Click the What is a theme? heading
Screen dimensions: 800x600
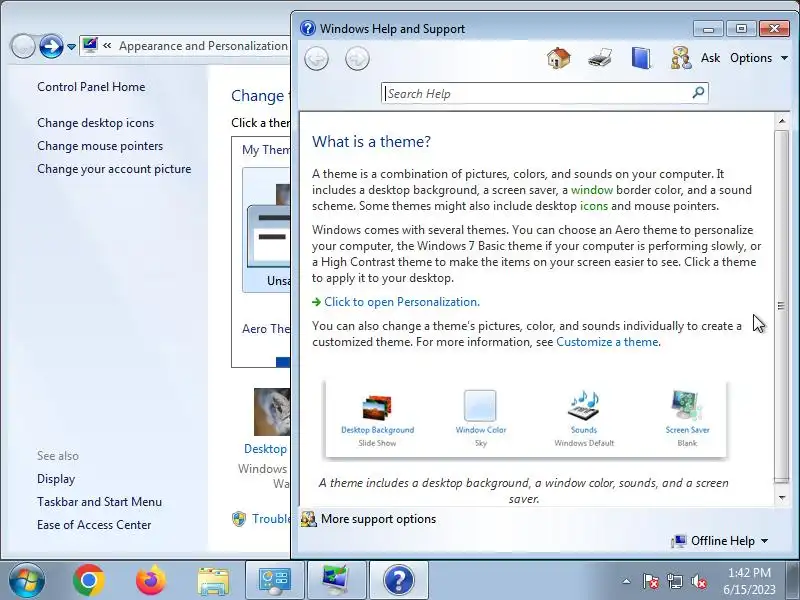point(371,141)
